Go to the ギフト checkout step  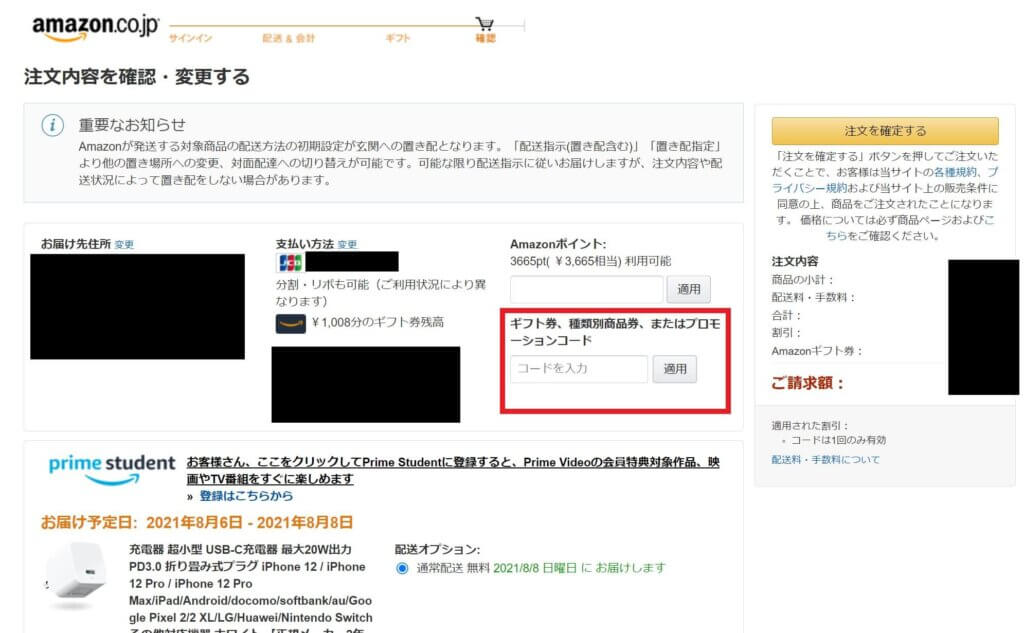pos(398,38)
